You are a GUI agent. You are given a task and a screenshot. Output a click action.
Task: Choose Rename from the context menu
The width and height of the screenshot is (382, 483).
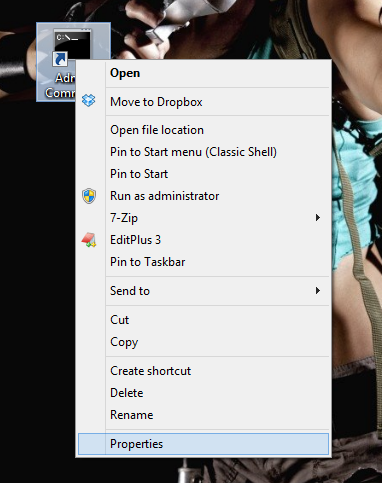coord(203,415)
